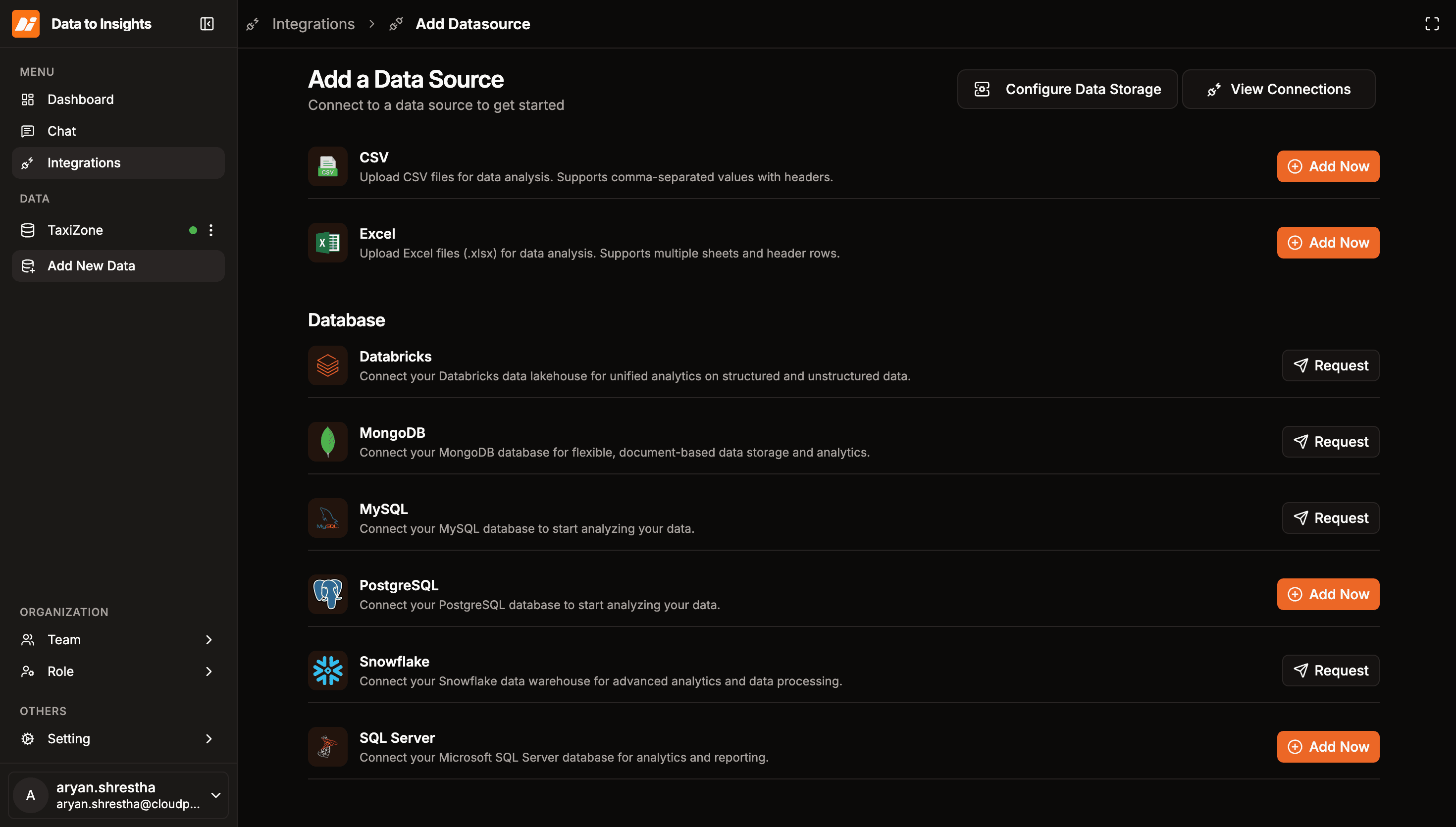Click the Data to Insights logo icon
Screen dimensions: 1456x827
26,24
